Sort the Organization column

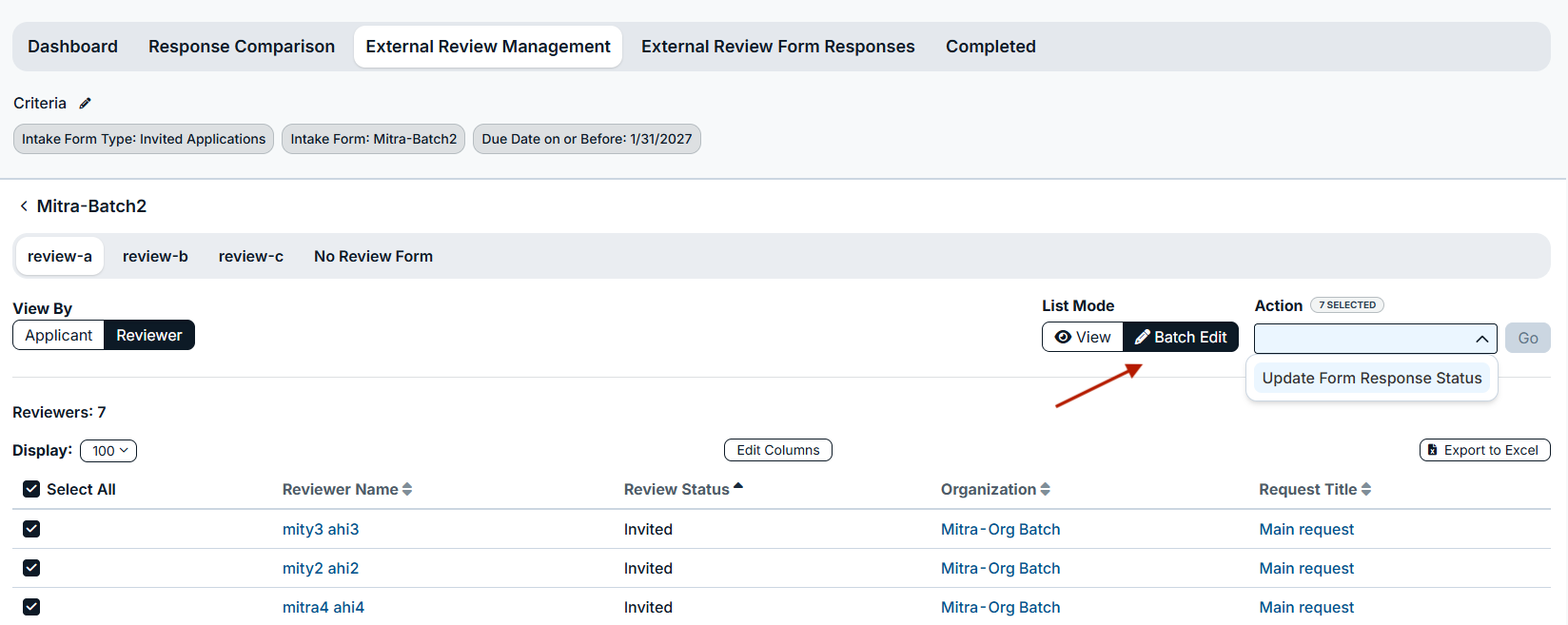point(1045,489)
